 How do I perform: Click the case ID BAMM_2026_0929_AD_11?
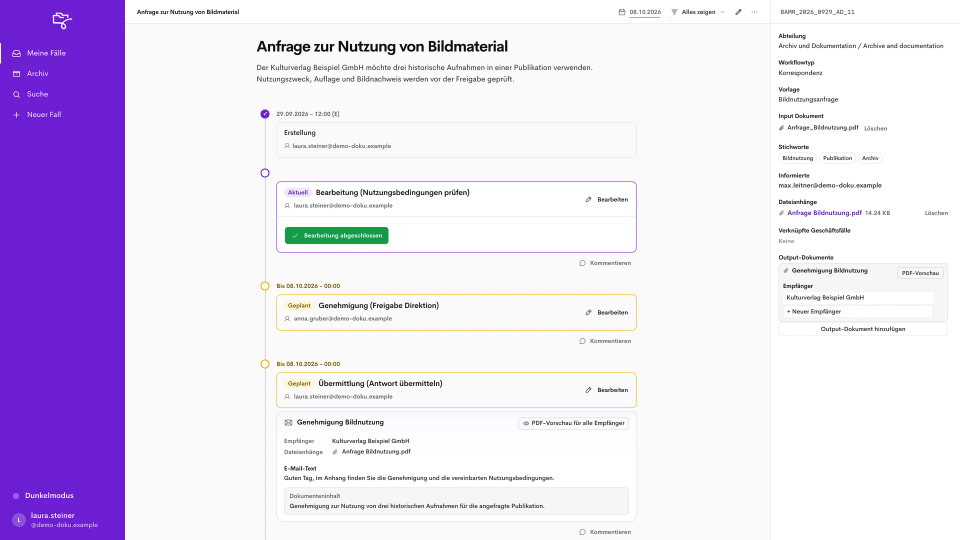click(x=817, y=12)
